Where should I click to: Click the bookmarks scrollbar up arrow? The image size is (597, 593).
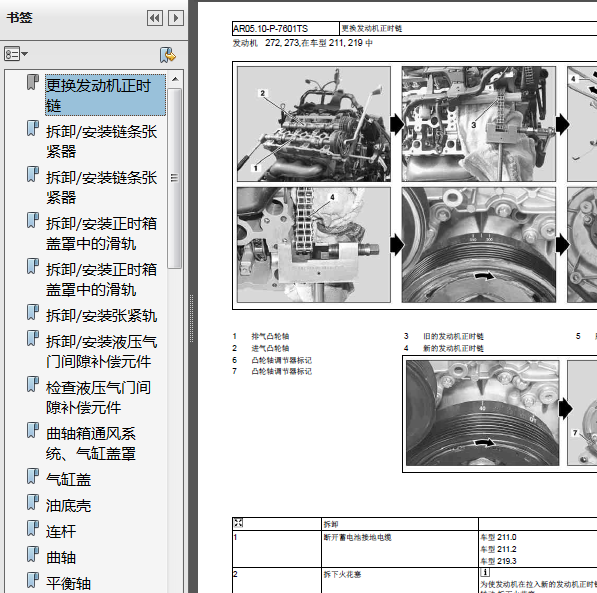(175, 79)
